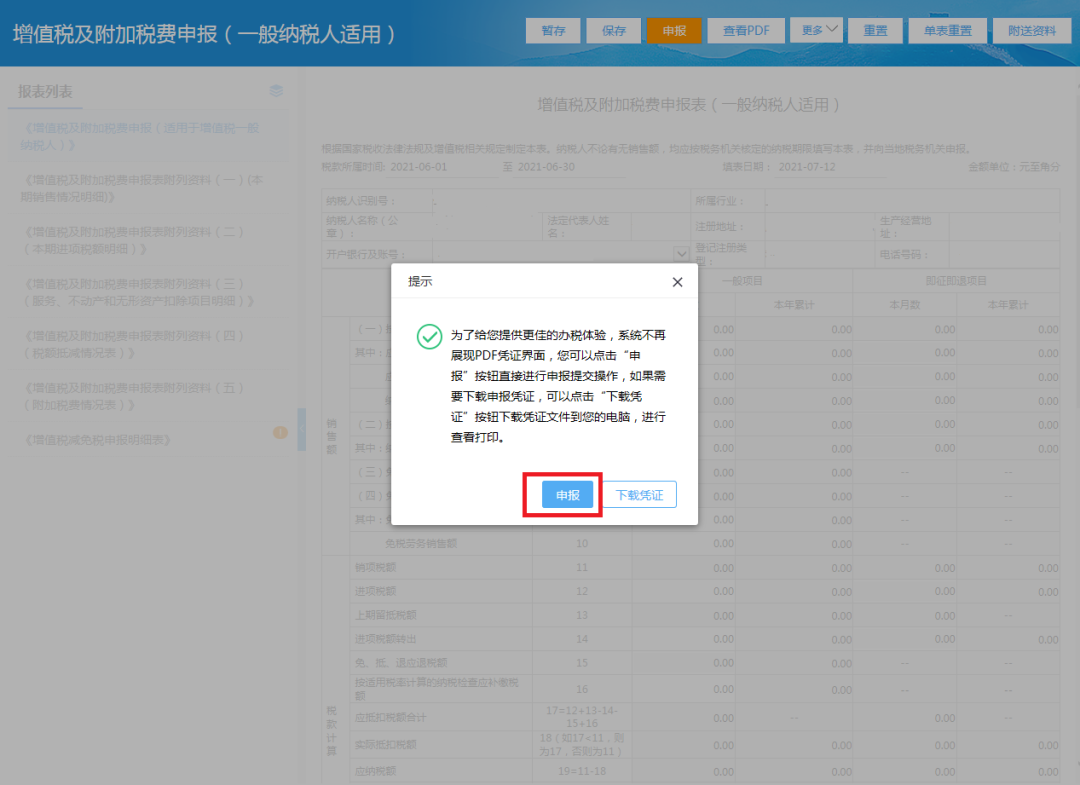Click the layers icon beside 报表列表
This screenshot has width=1080, height=785.
point(276,90)
